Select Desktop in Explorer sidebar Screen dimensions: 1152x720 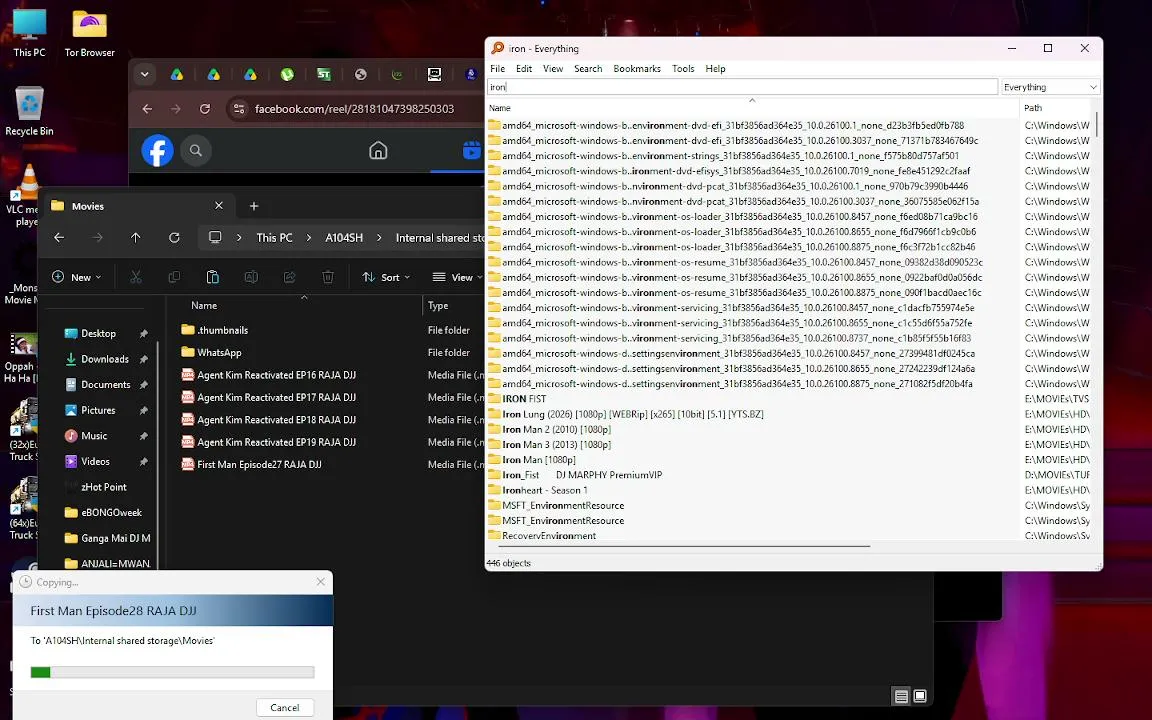click(98, 334)
